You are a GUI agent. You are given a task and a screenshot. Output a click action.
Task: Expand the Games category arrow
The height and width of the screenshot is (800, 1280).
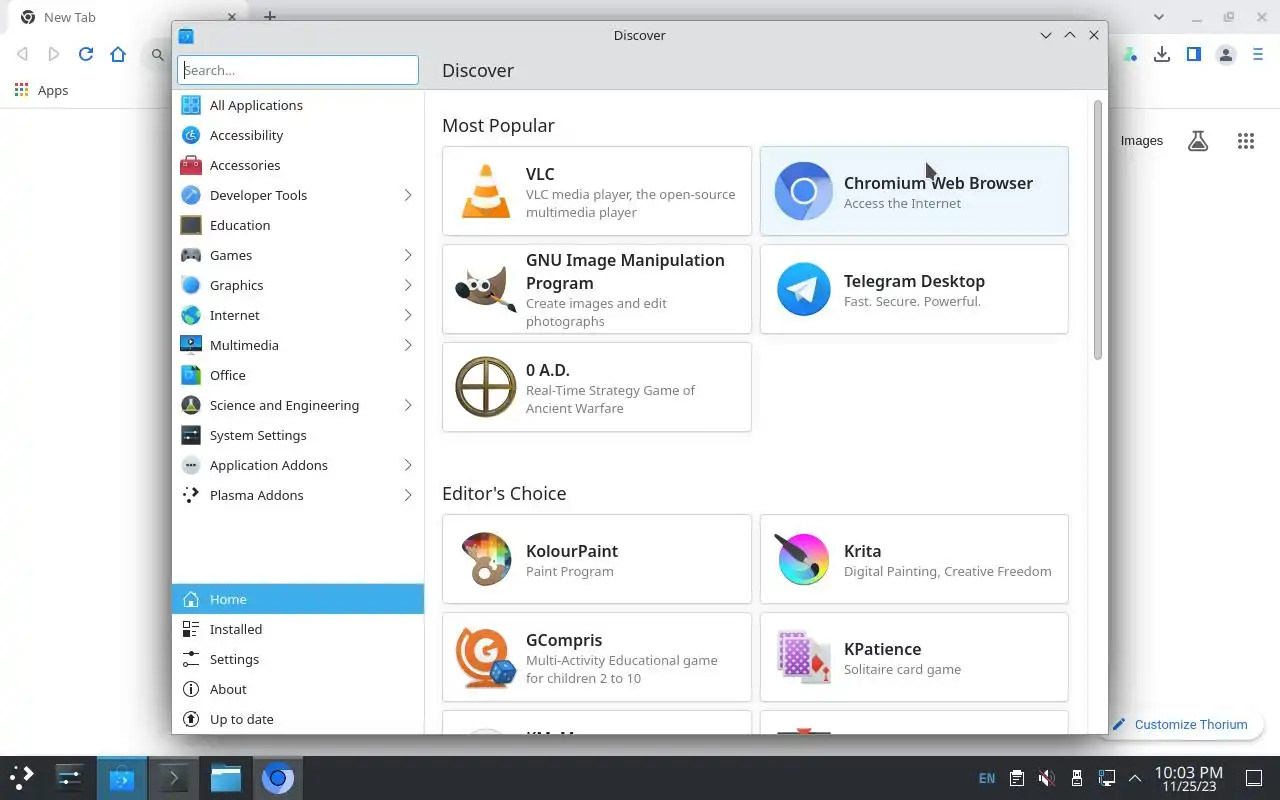pos(408,255)
